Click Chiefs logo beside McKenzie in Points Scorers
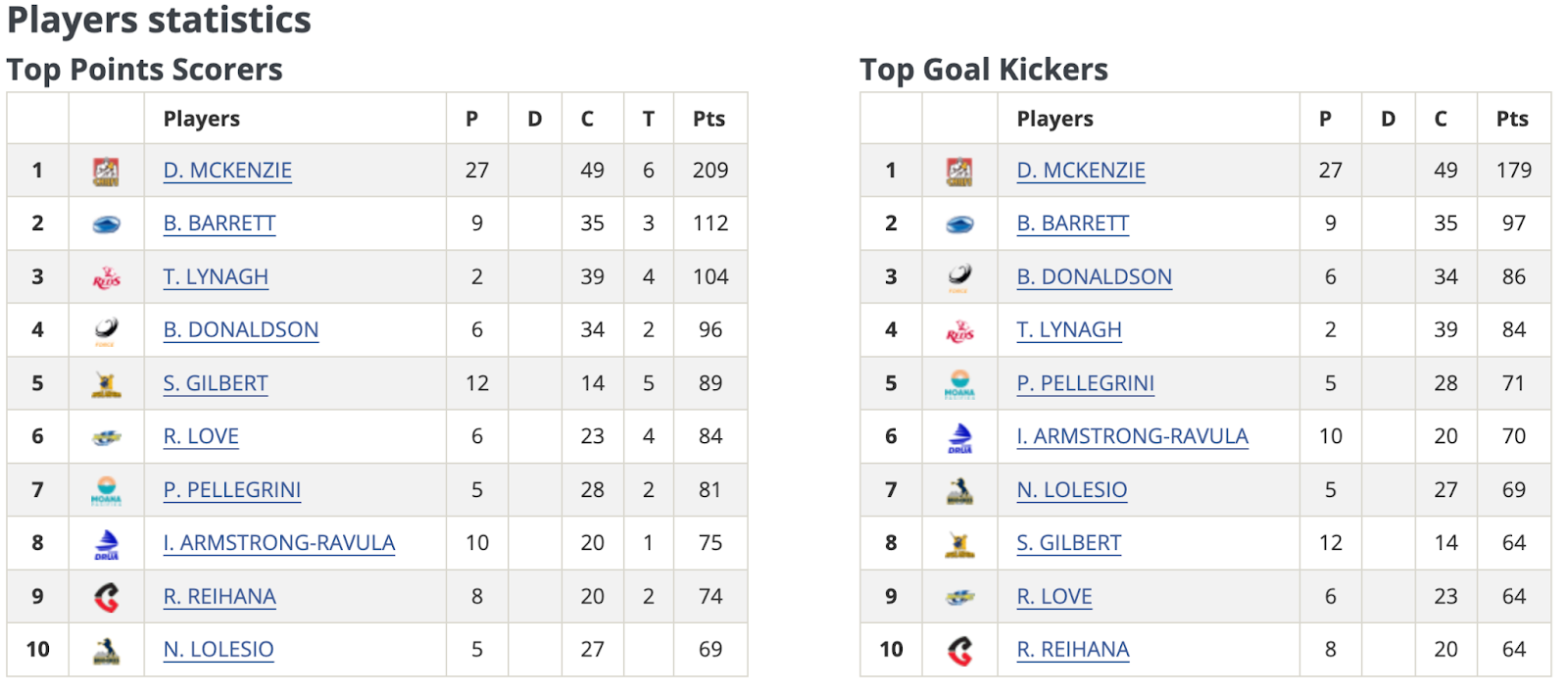1568x694 pixels. (106, 172)
